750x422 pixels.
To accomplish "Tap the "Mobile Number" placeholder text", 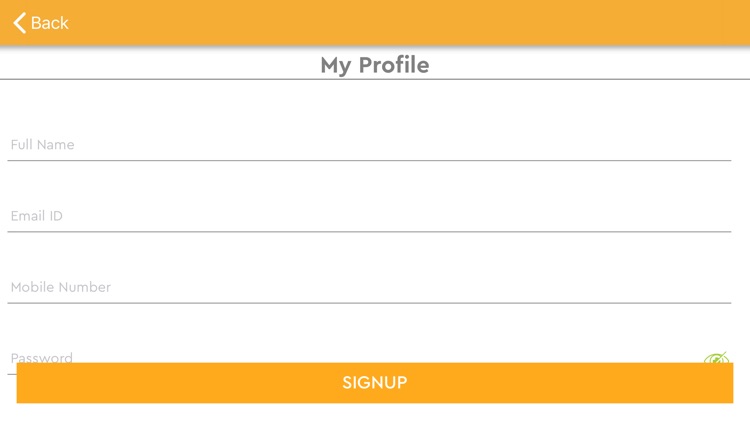I will point(61,287).
